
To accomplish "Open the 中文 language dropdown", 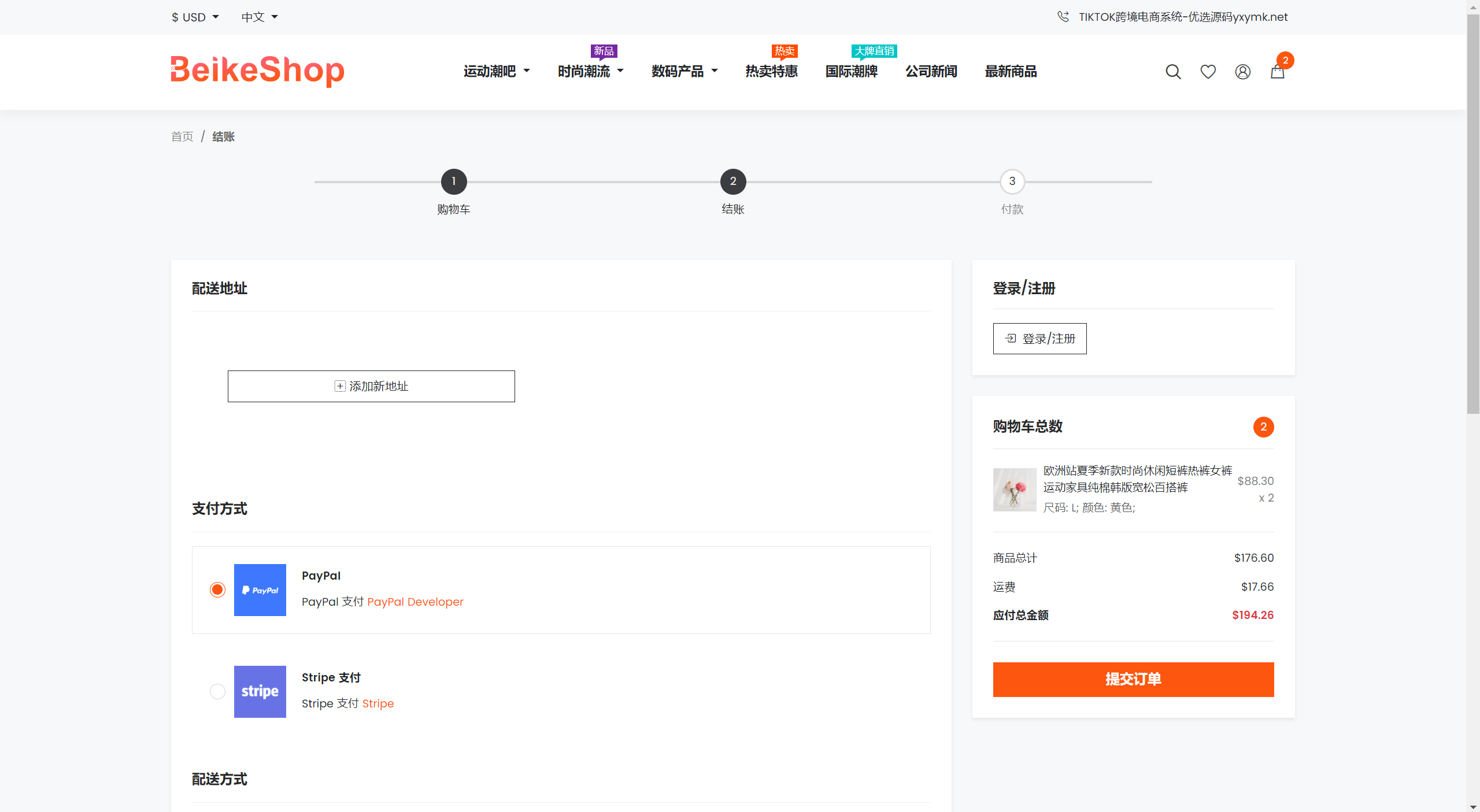I will 260,17.
